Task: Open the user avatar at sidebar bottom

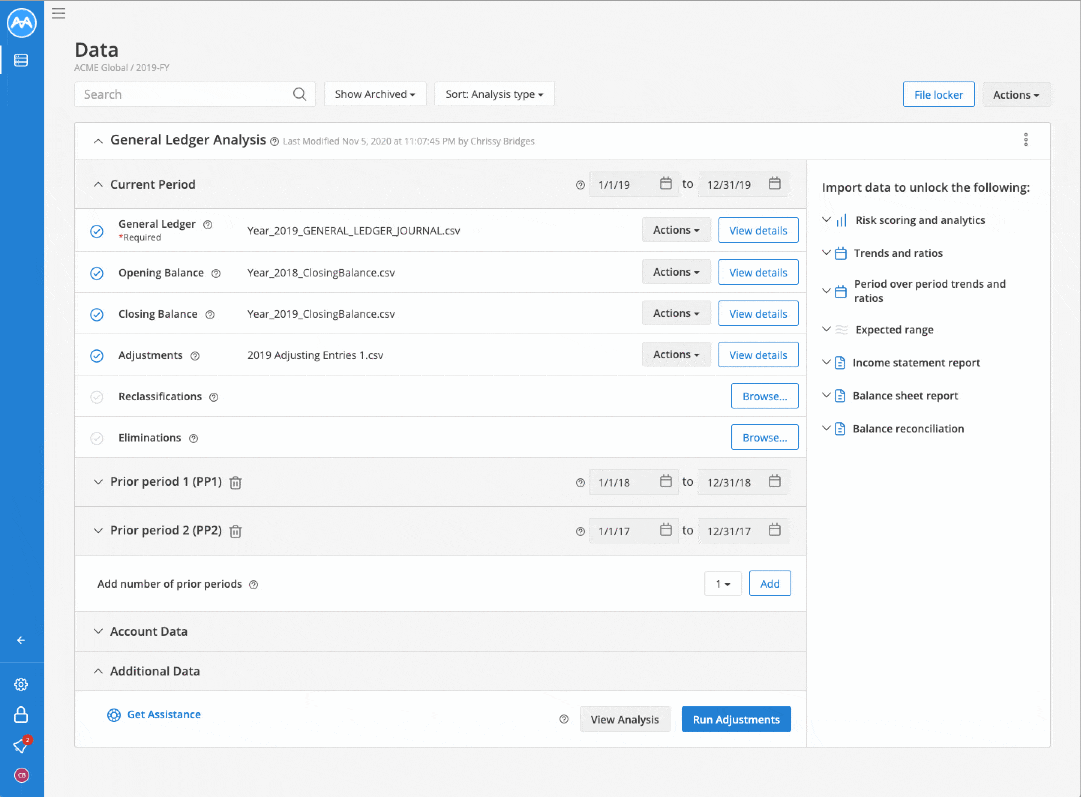Action: tap(21, 775)
